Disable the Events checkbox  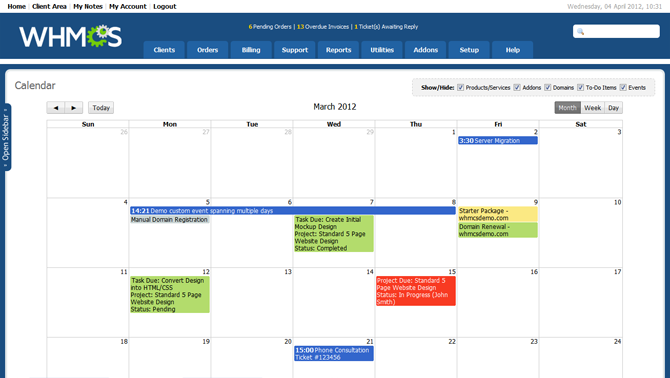click(623, 88)
